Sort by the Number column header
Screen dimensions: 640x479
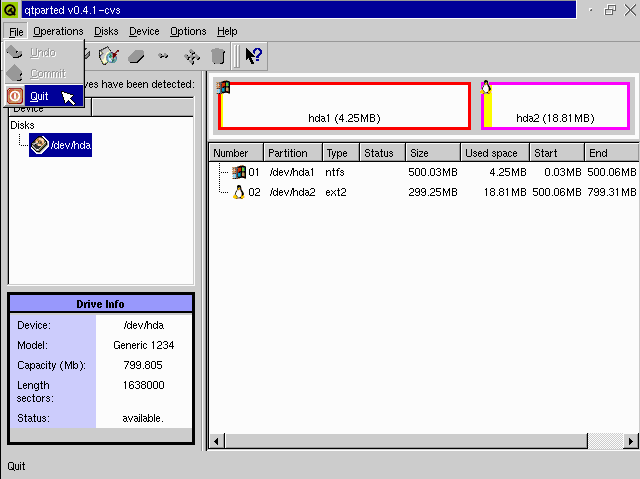[x=236, y=153]
